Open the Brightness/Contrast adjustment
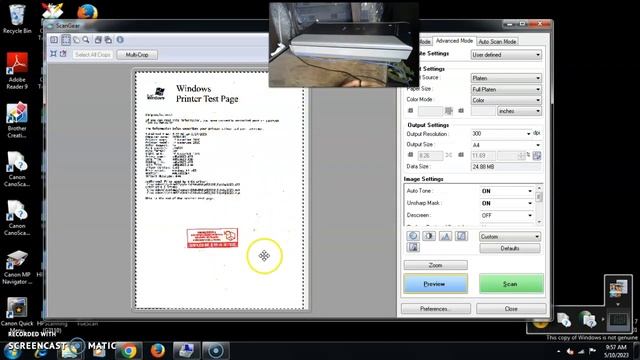The height and width of the screenshot is (360, 640). coord(429,236)
